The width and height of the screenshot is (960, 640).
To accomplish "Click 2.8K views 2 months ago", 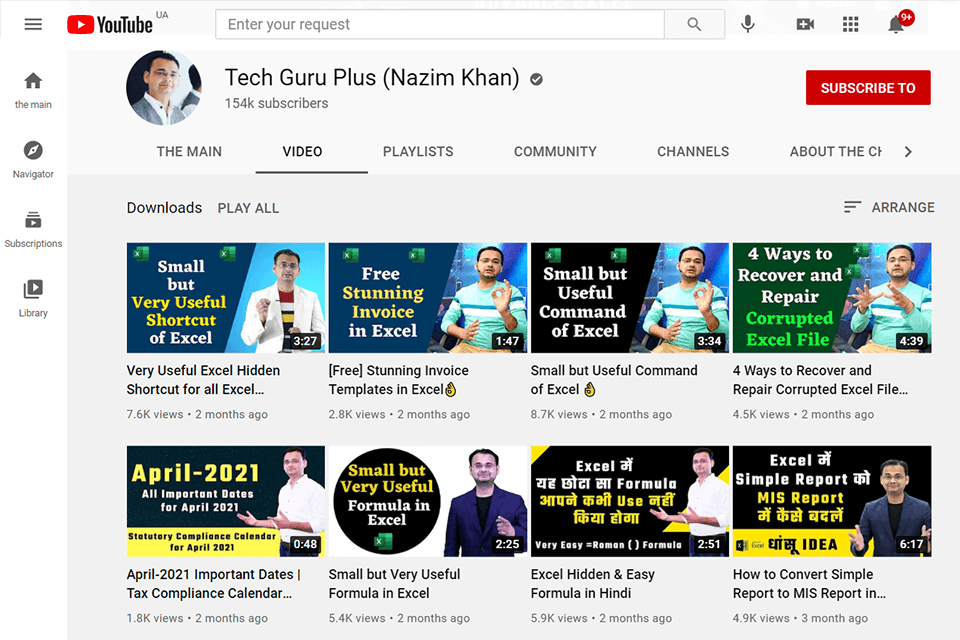I will click(x=399, y=414).
